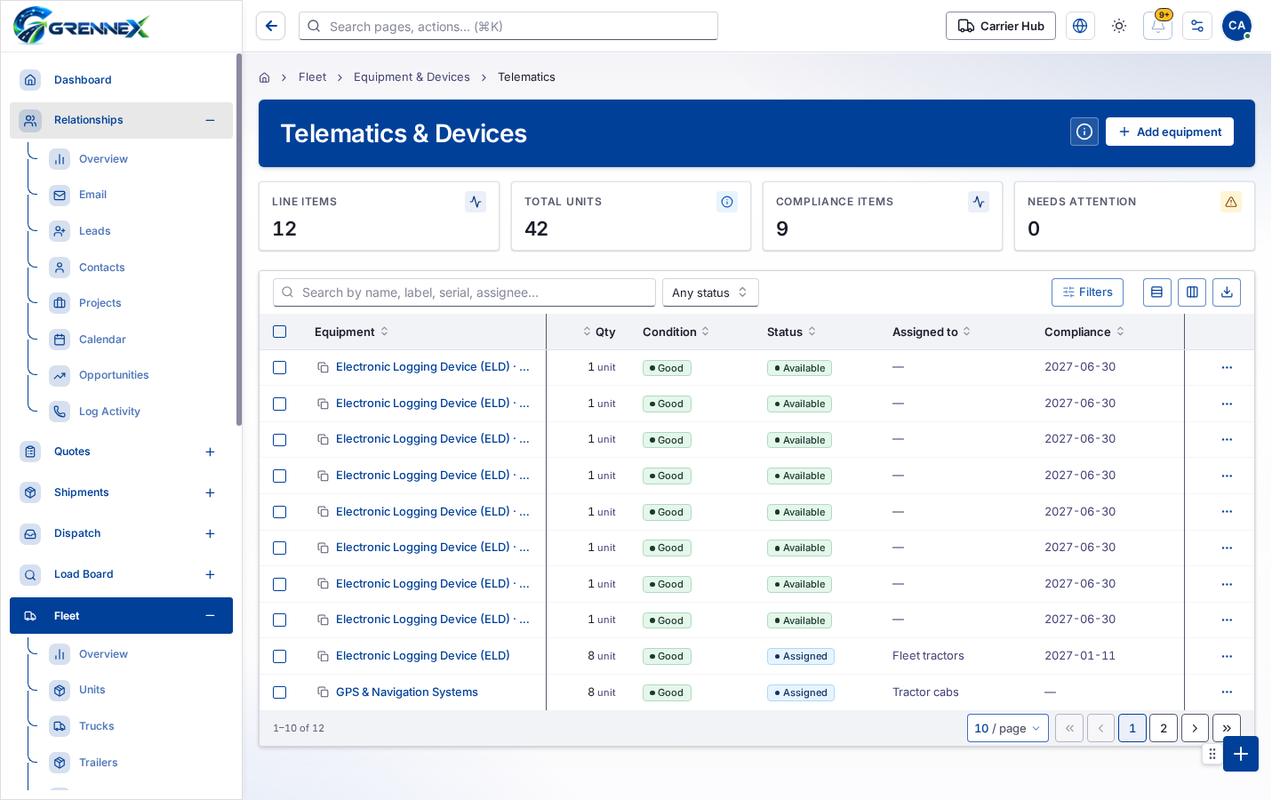The width and height of the screenshot is (1280, 800).
Task: Open the CA user avatar menu
Action: 1237,26
